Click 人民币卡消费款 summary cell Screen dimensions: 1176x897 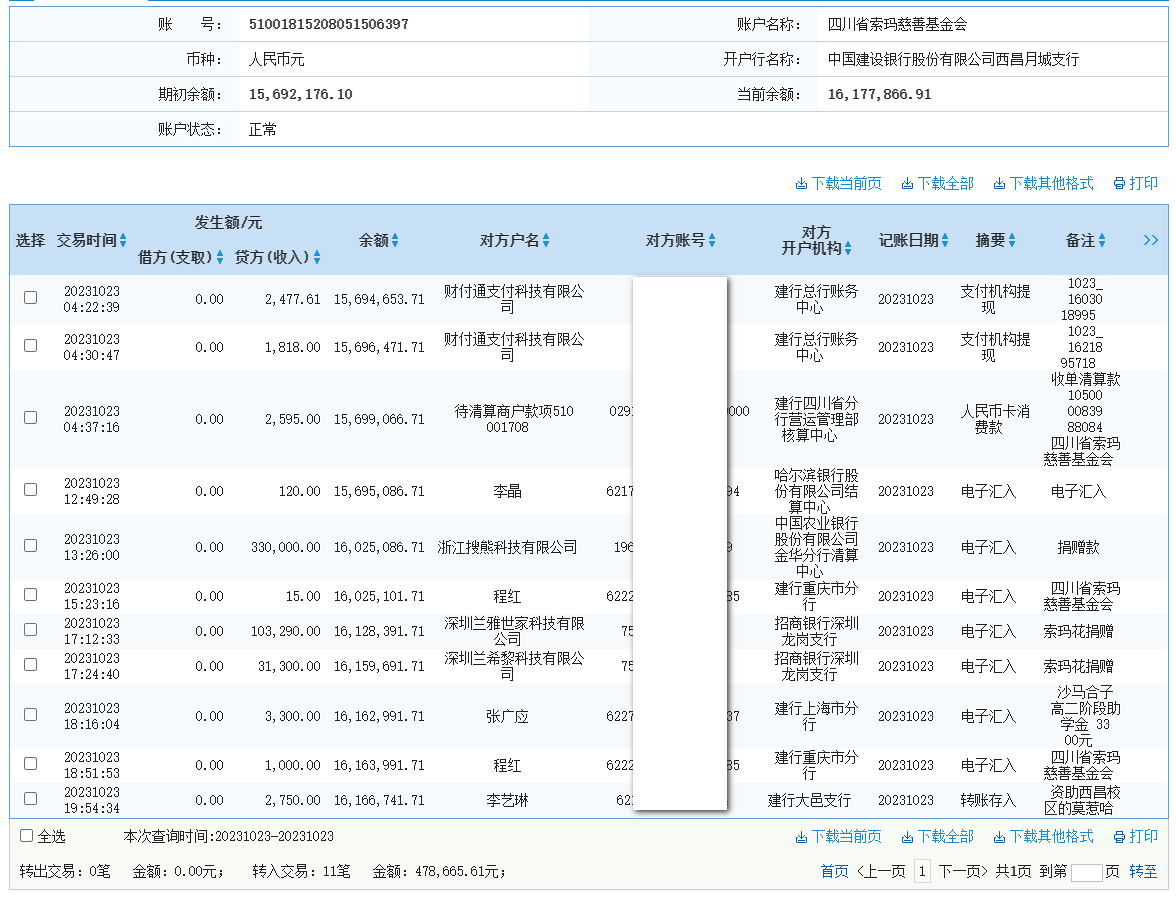(x=994, y=419)
